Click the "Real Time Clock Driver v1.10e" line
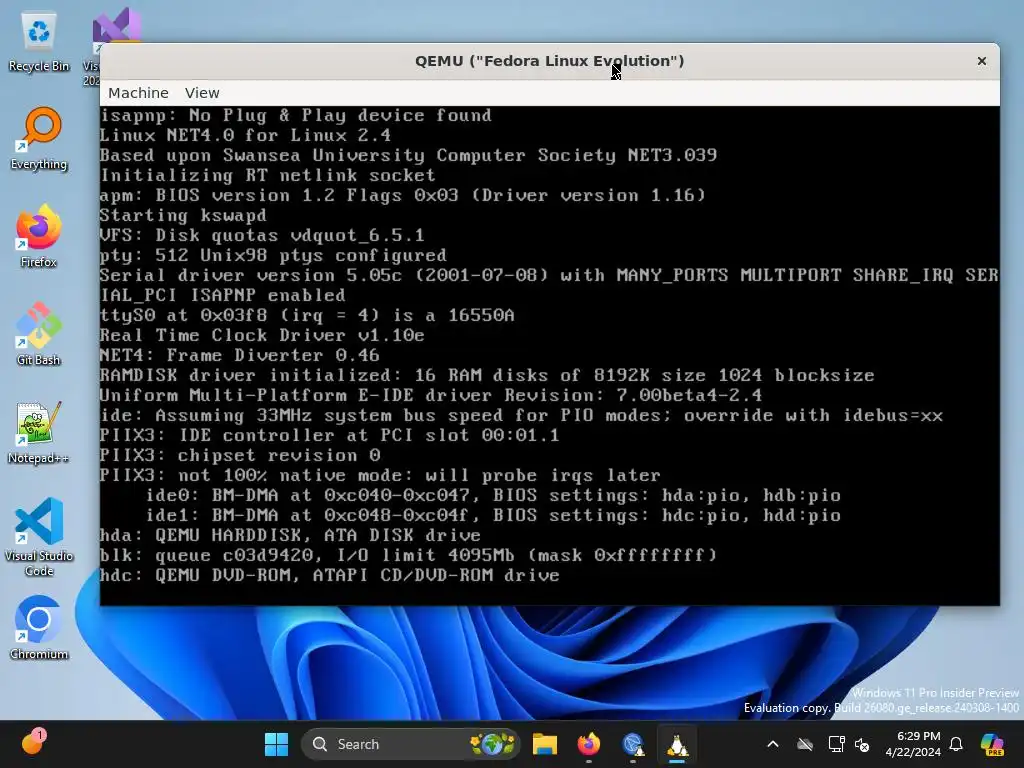This screenshot has width=1024, height=768. (262, 336)
